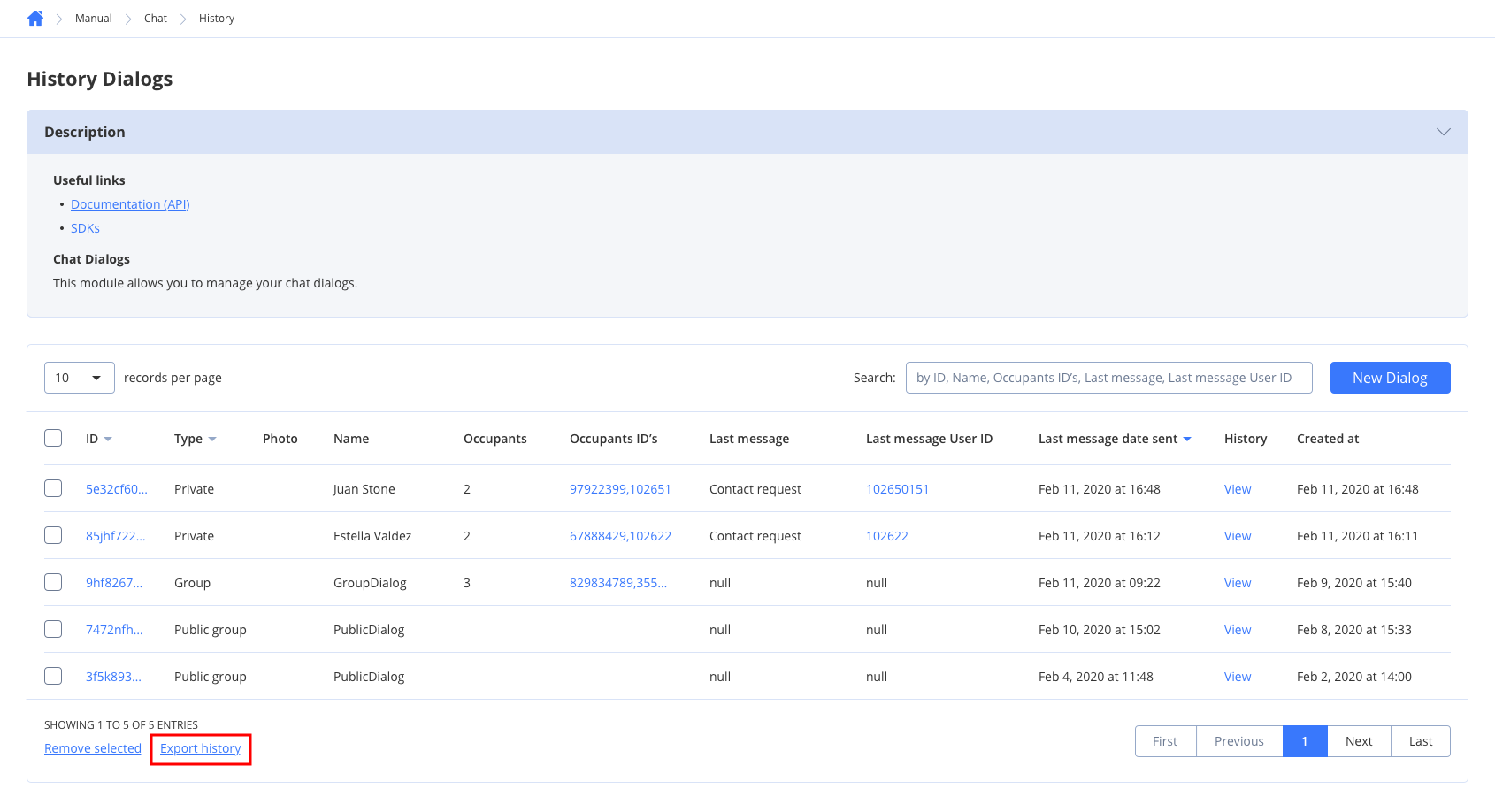The image size is (1495, 812).
Task: Go to Previous page
Action: tap(1239, 741)
